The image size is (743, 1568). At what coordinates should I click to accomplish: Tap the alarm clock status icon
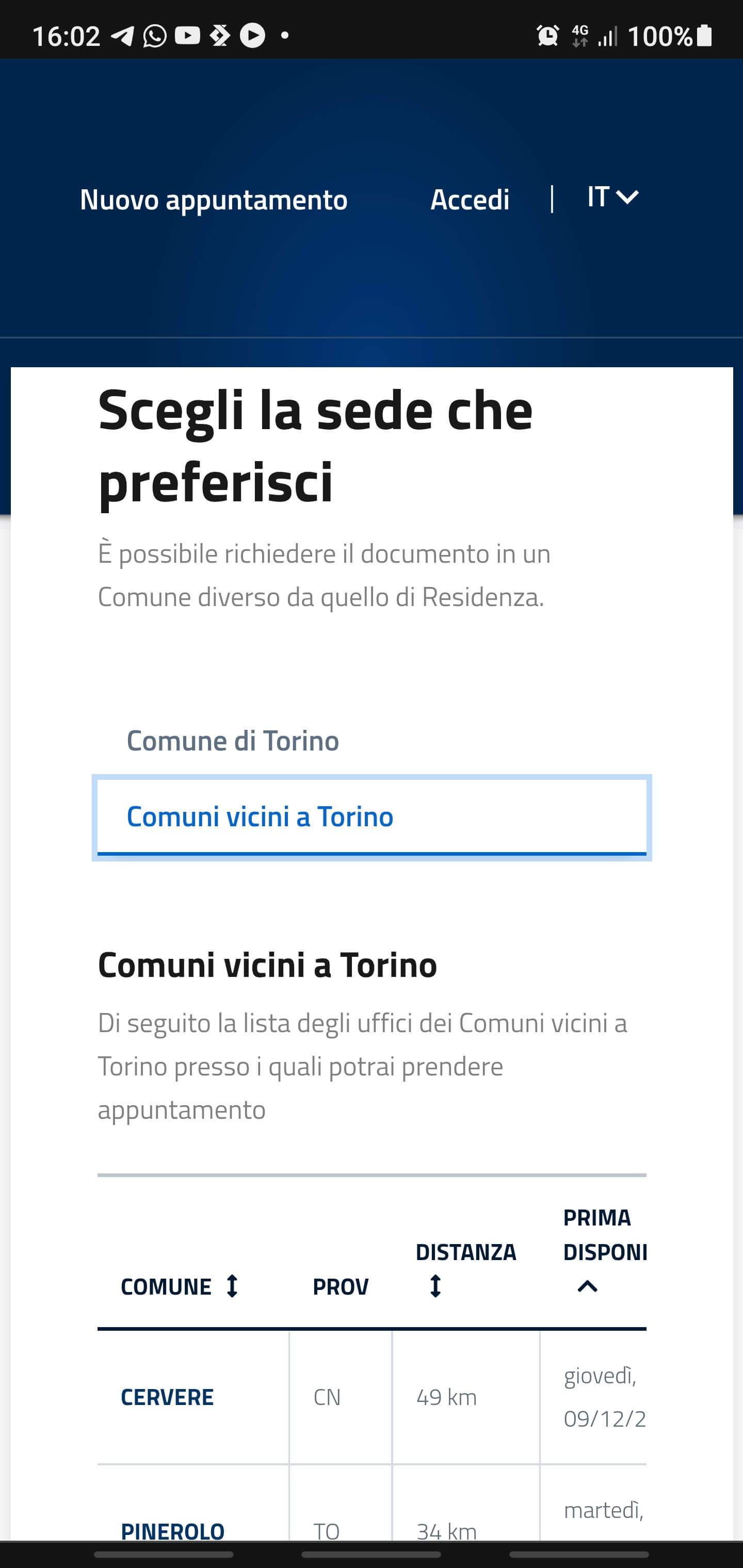(547, 36)
